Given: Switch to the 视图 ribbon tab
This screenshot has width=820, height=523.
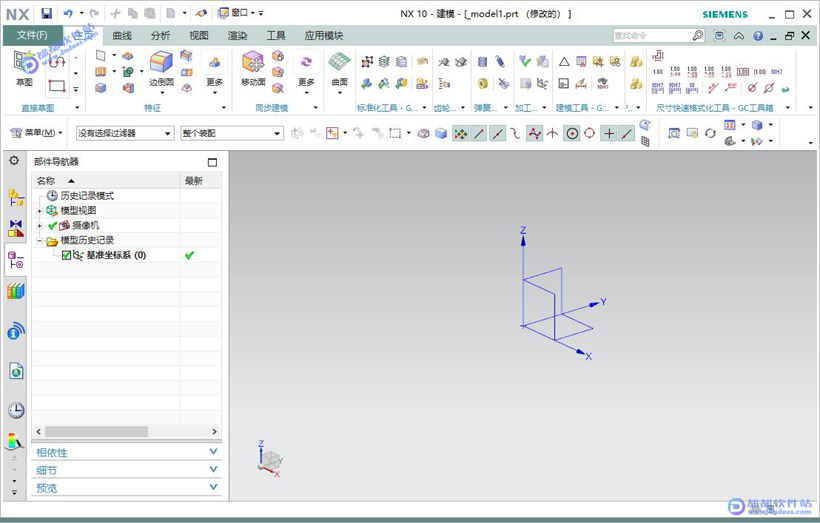Looking at the screenshot, I should tap(199, 36).
